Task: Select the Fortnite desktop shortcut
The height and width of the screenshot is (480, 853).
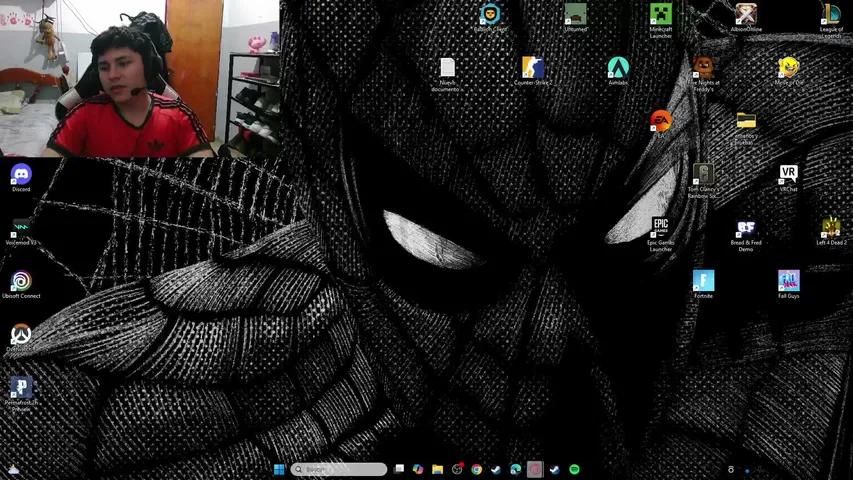Action: [703, 281]
